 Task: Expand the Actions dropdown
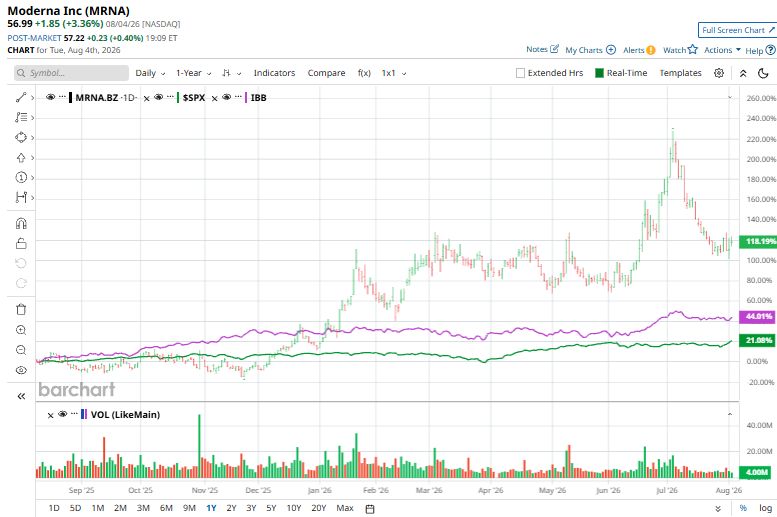pos(722,50)
